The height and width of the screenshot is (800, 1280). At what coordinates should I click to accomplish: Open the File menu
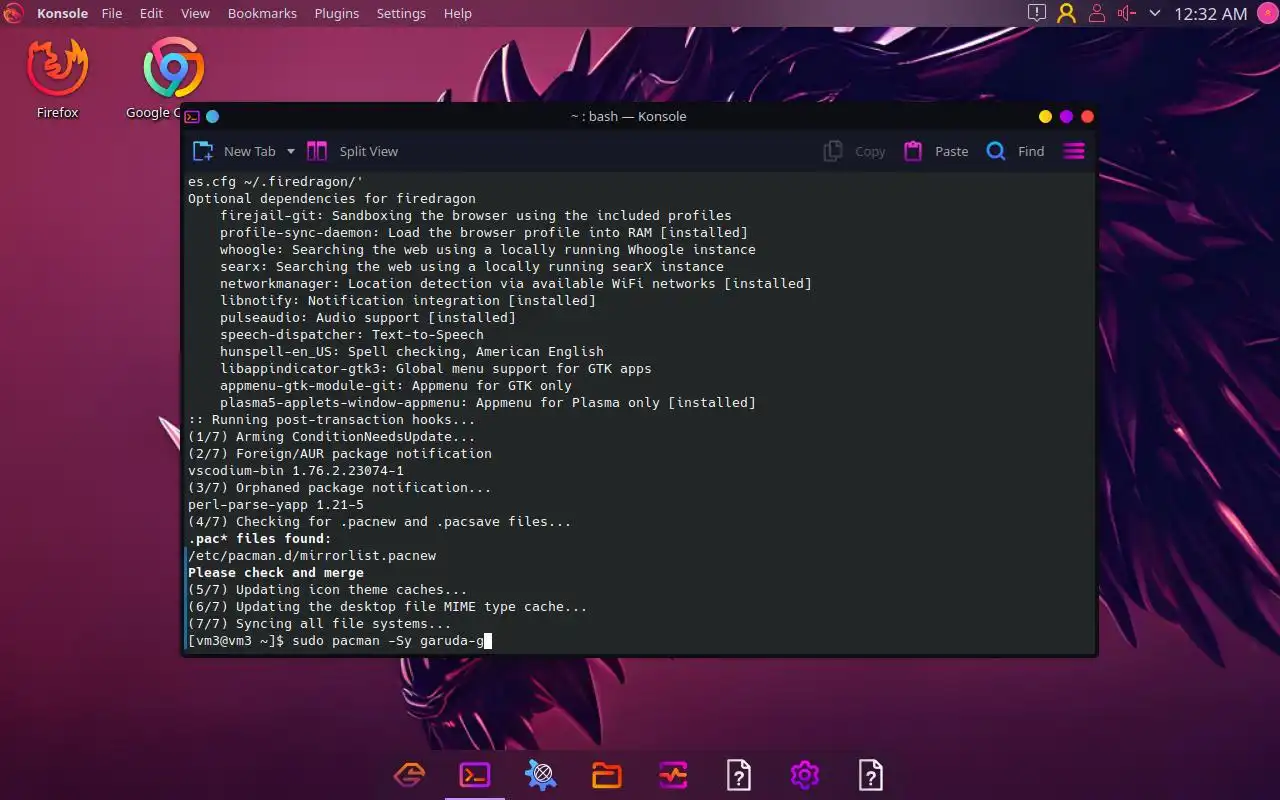(111, 13)
